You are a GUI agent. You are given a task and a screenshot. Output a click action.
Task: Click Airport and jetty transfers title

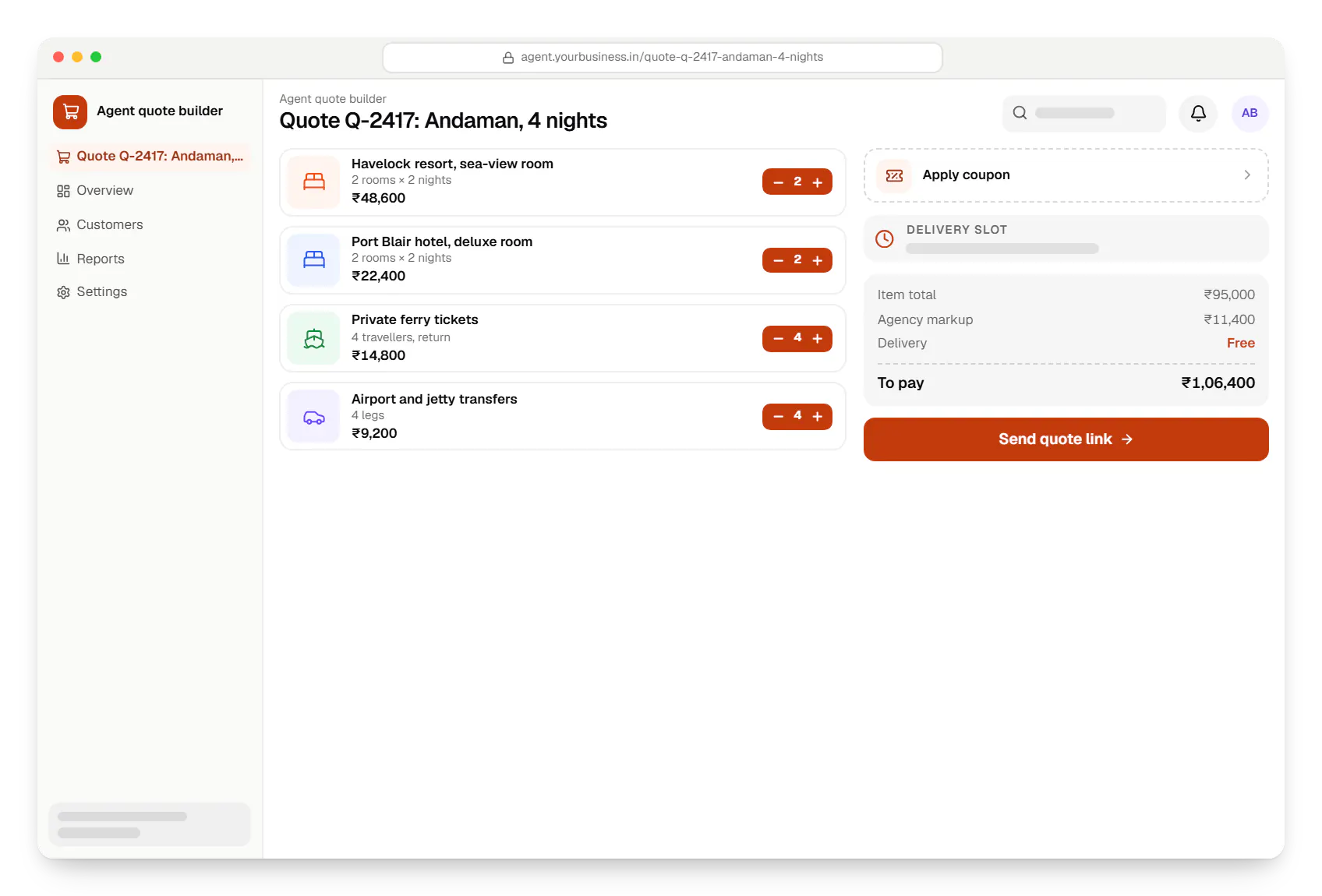434,399
